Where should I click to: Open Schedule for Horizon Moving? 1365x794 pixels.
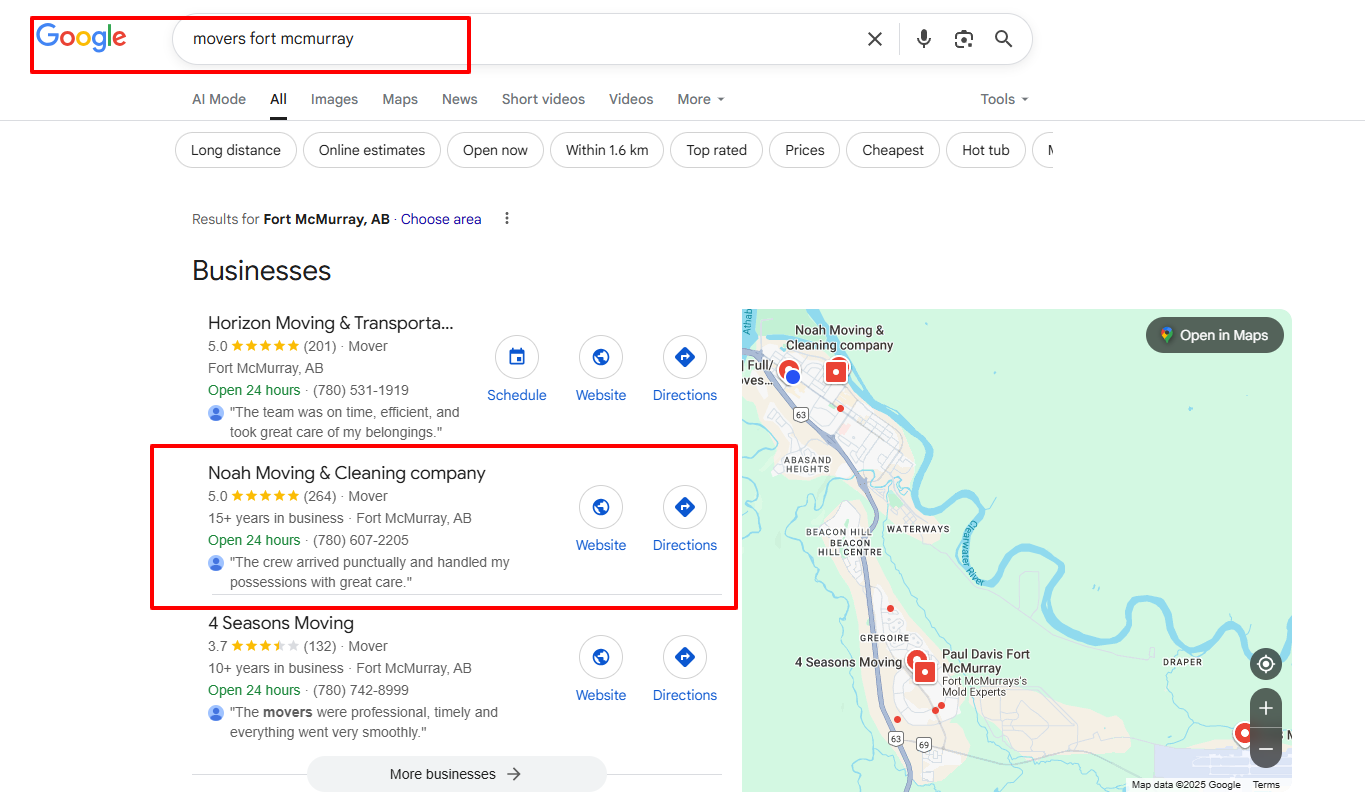click(x=517, y=358)
